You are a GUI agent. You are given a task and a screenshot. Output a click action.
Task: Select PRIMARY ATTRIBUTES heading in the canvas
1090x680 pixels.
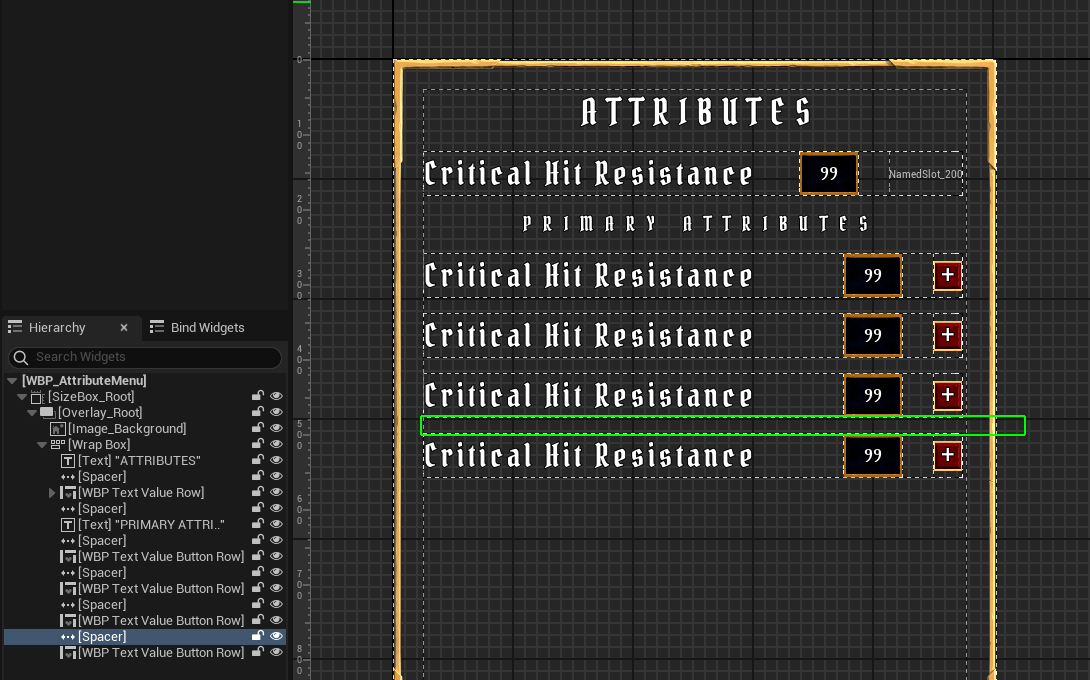point(696,224)
